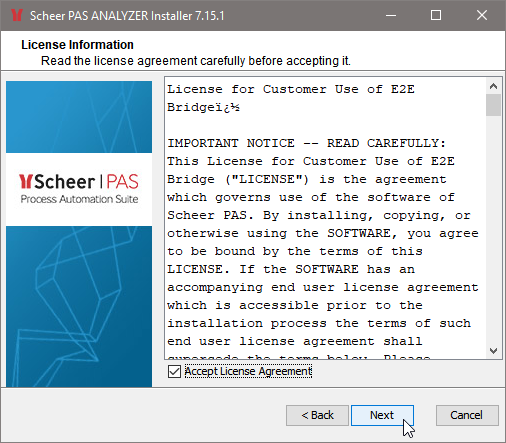
Task: Proceed with the Next button
Action: coord(382,415)
